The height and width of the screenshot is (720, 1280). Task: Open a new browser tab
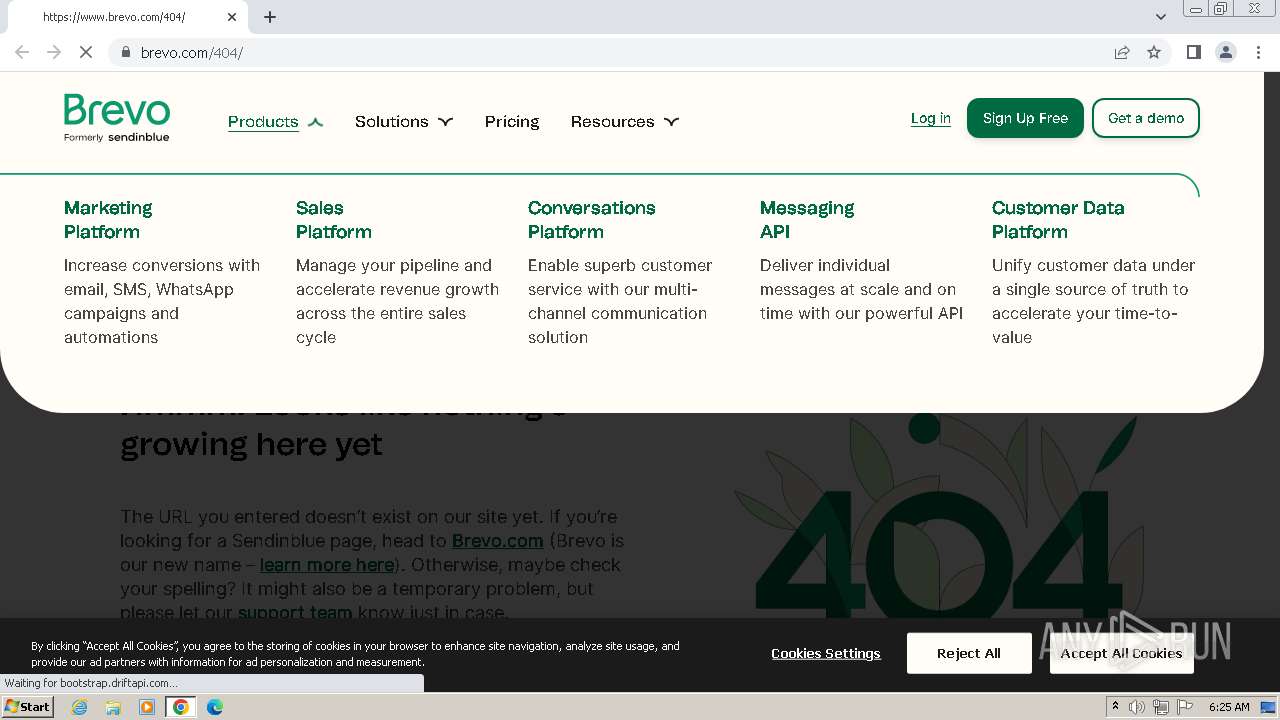click(x=270, y=17)
